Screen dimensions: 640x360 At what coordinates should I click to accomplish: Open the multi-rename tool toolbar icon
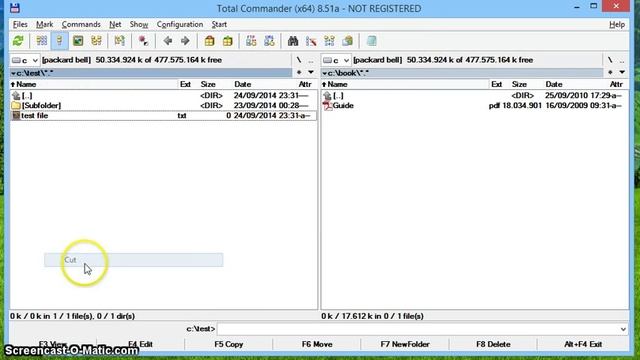(x=311, y=41)
